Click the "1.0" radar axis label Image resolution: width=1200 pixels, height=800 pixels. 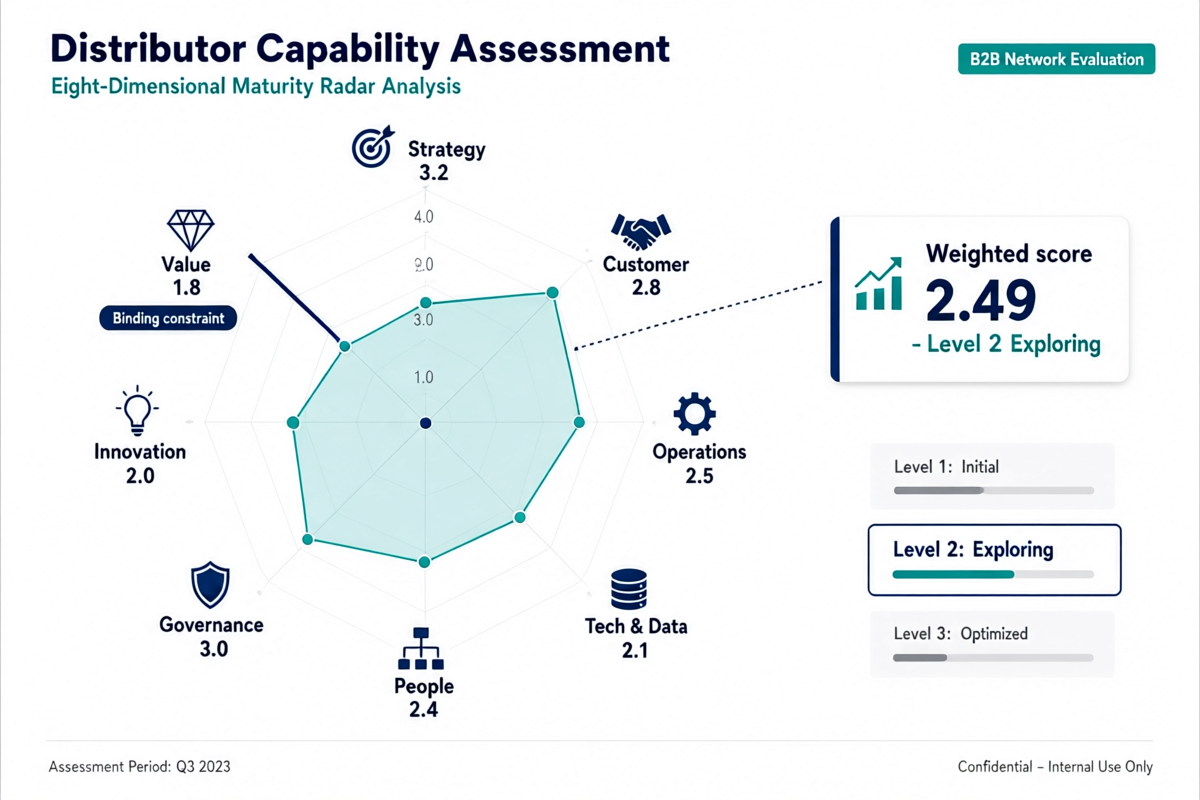coord(422,377)
